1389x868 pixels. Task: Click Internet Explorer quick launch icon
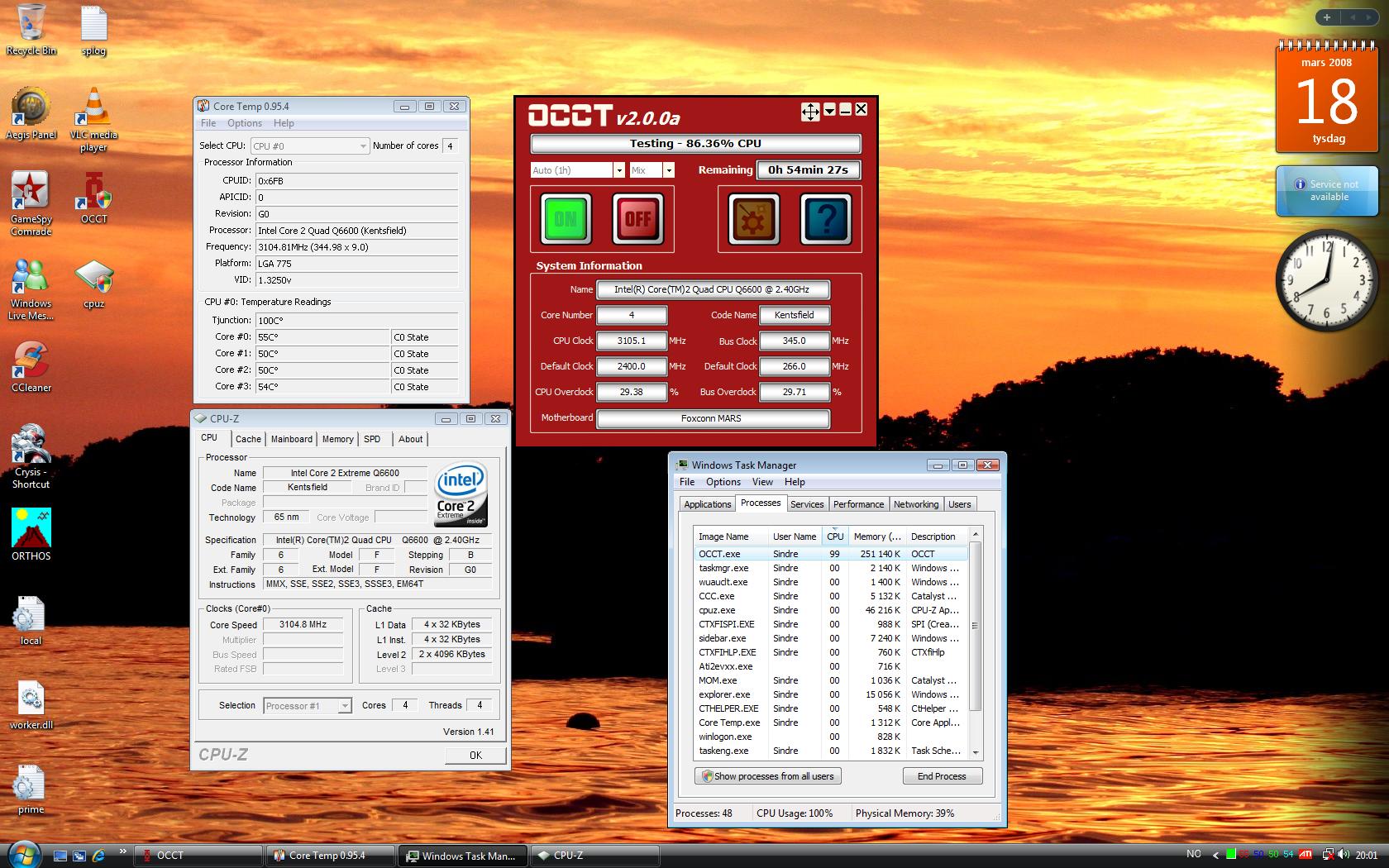pyautogui.click(x=98, y=856)
